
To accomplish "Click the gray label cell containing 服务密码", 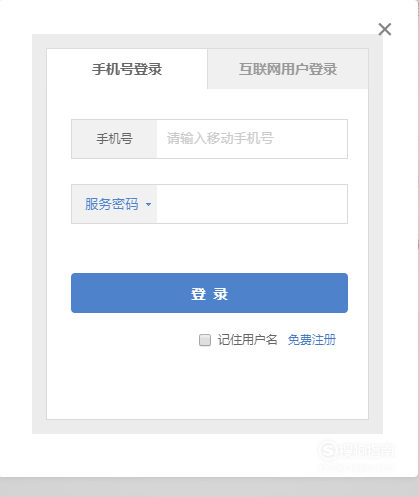I will point(114,204).
